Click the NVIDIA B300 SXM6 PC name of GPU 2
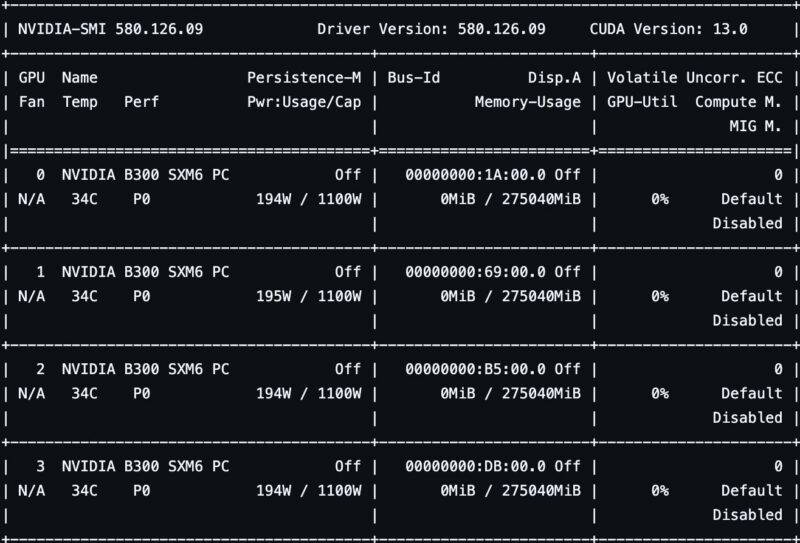The height and width of the screenshot is (543, 800). pos(145,369)
